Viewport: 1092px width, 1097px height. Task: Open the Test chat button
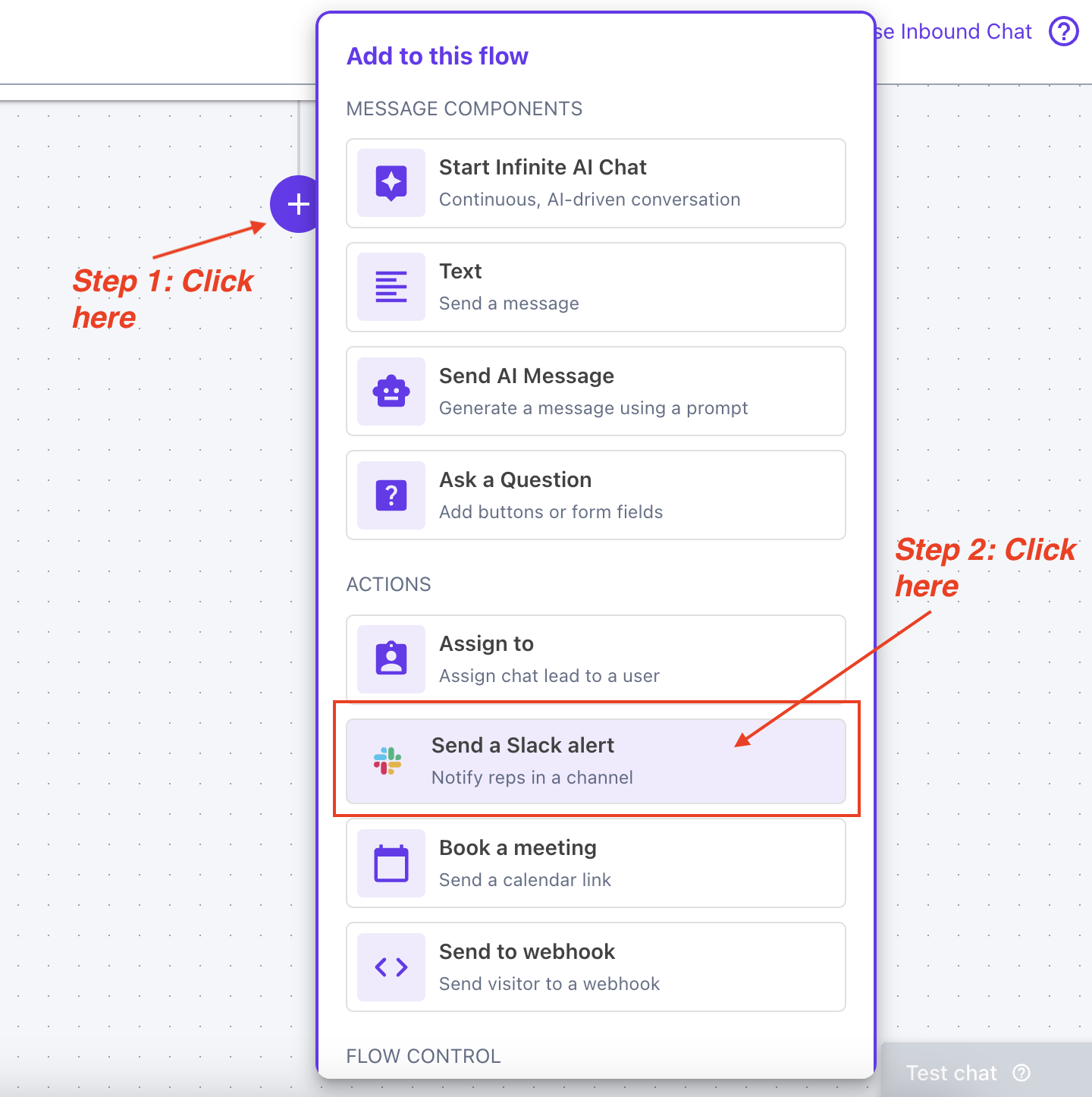pos(986,1070)
